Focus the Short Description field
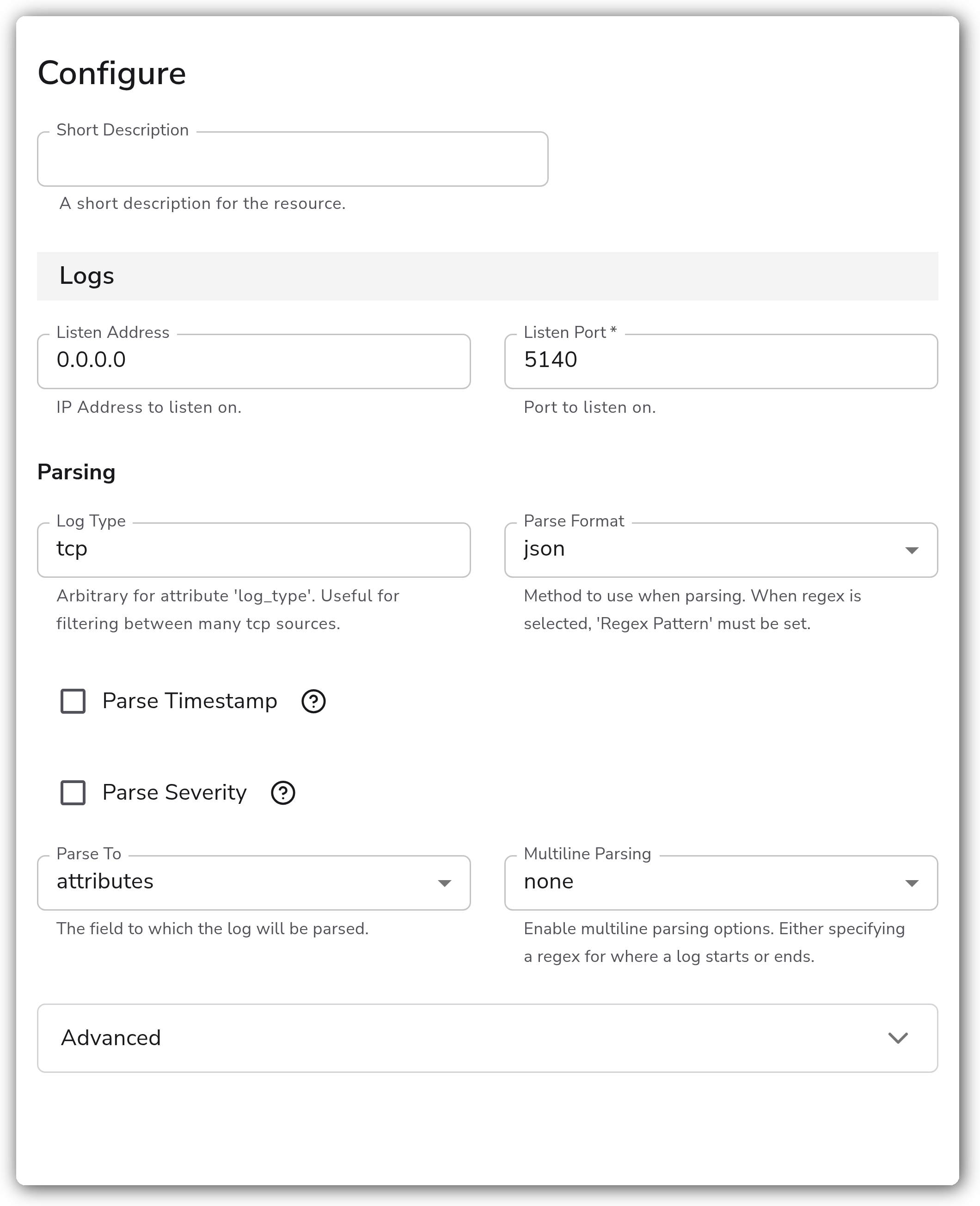980x1206 pixels. tap(293, 159)
